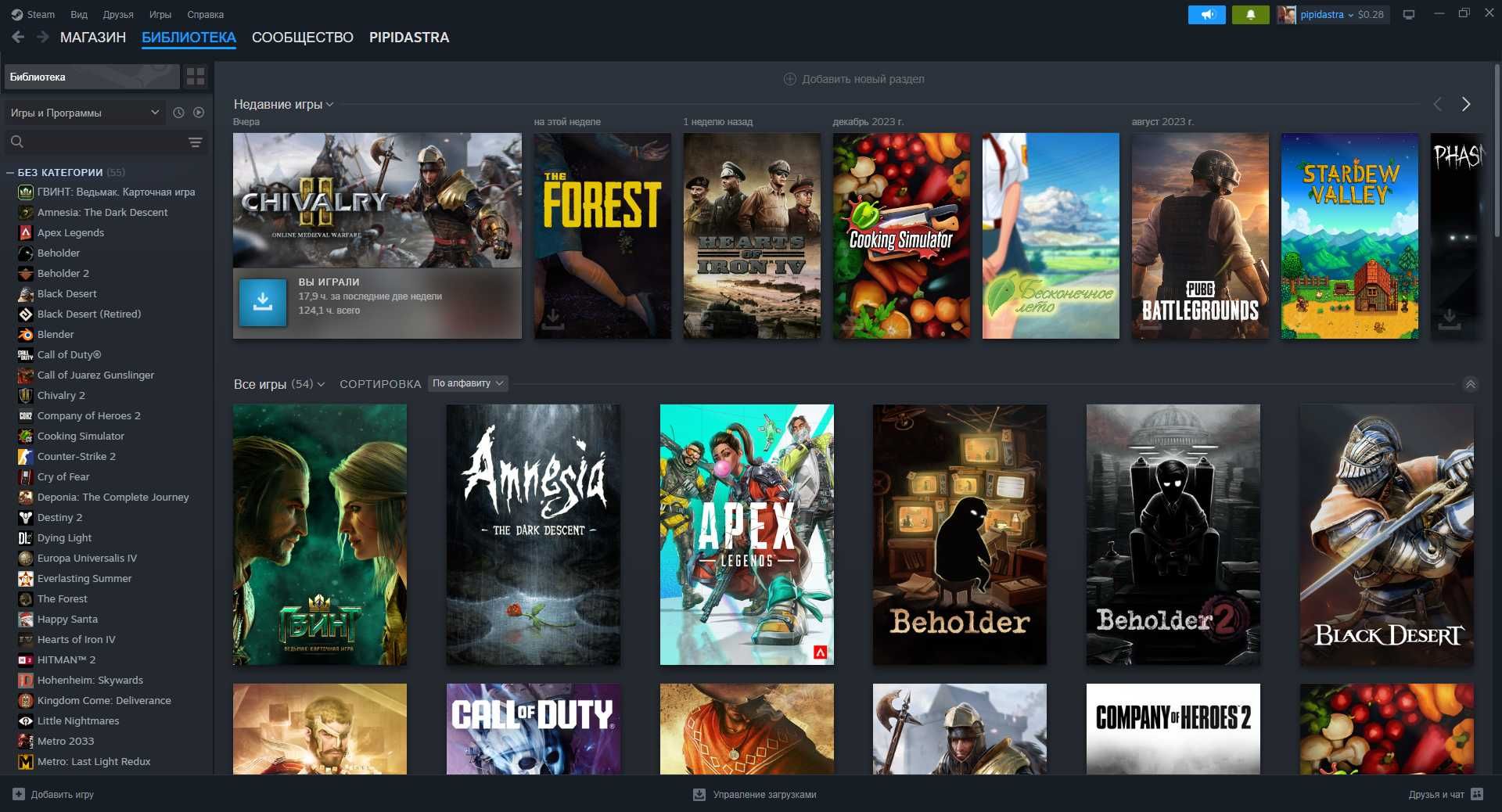
Task: Open download manager icon
Action: (x=699, y=794)
